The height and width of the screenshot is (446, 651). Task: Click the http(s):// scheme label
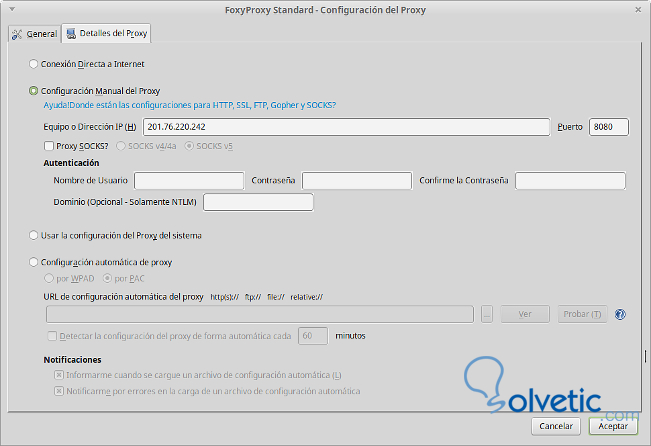pyautogui.click(x=225, y=297)
